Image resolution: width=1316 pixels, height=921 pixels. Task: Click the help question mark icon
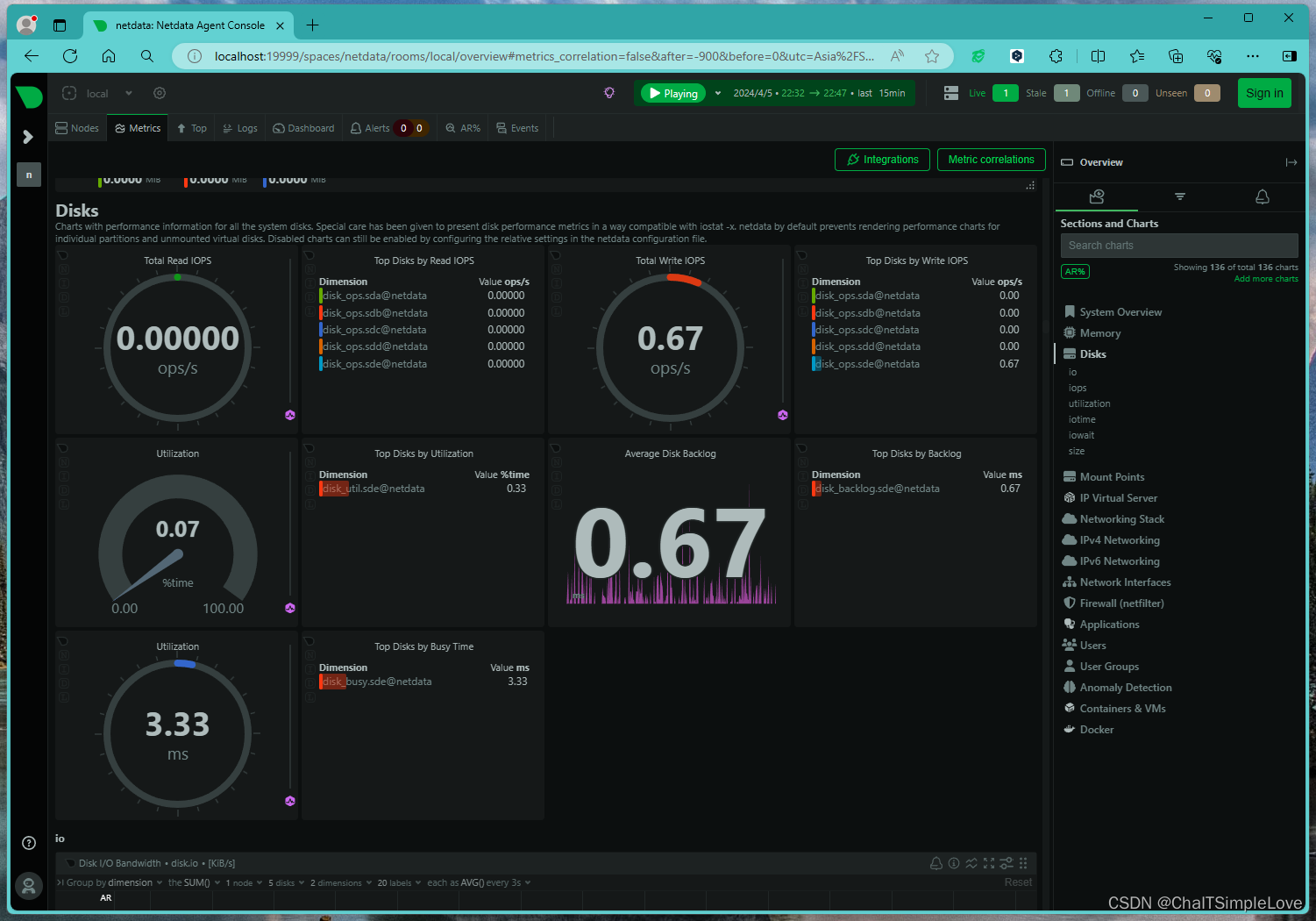click(29, 844)
